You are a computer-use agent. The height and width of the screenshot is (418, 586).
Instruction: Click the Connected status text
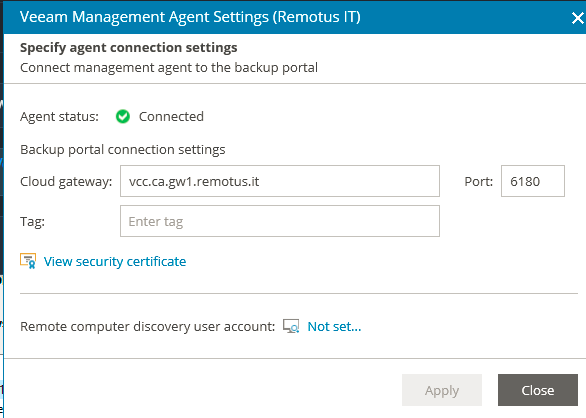(171, 117)
